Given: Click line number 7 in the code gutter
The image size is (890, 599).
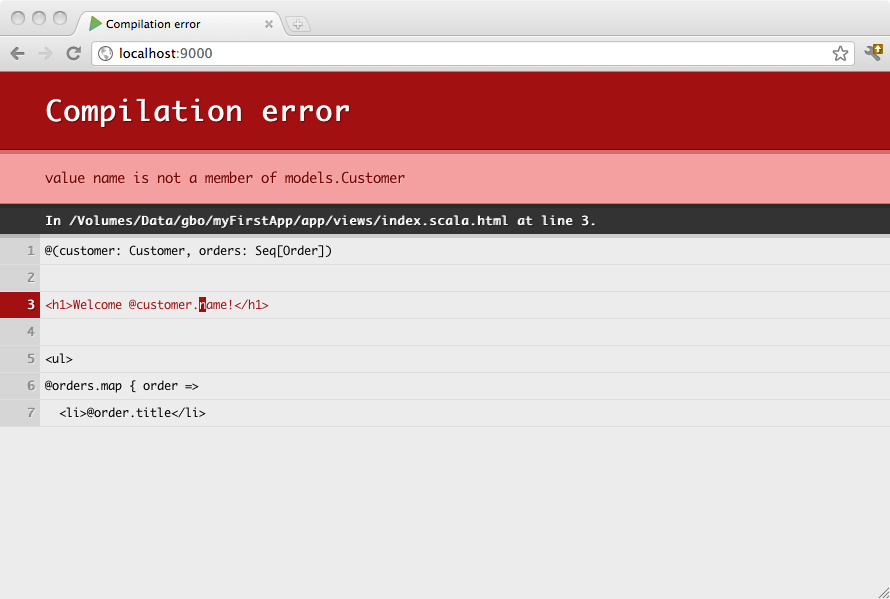Looking at the screenshot, I should tap(29, 412).
